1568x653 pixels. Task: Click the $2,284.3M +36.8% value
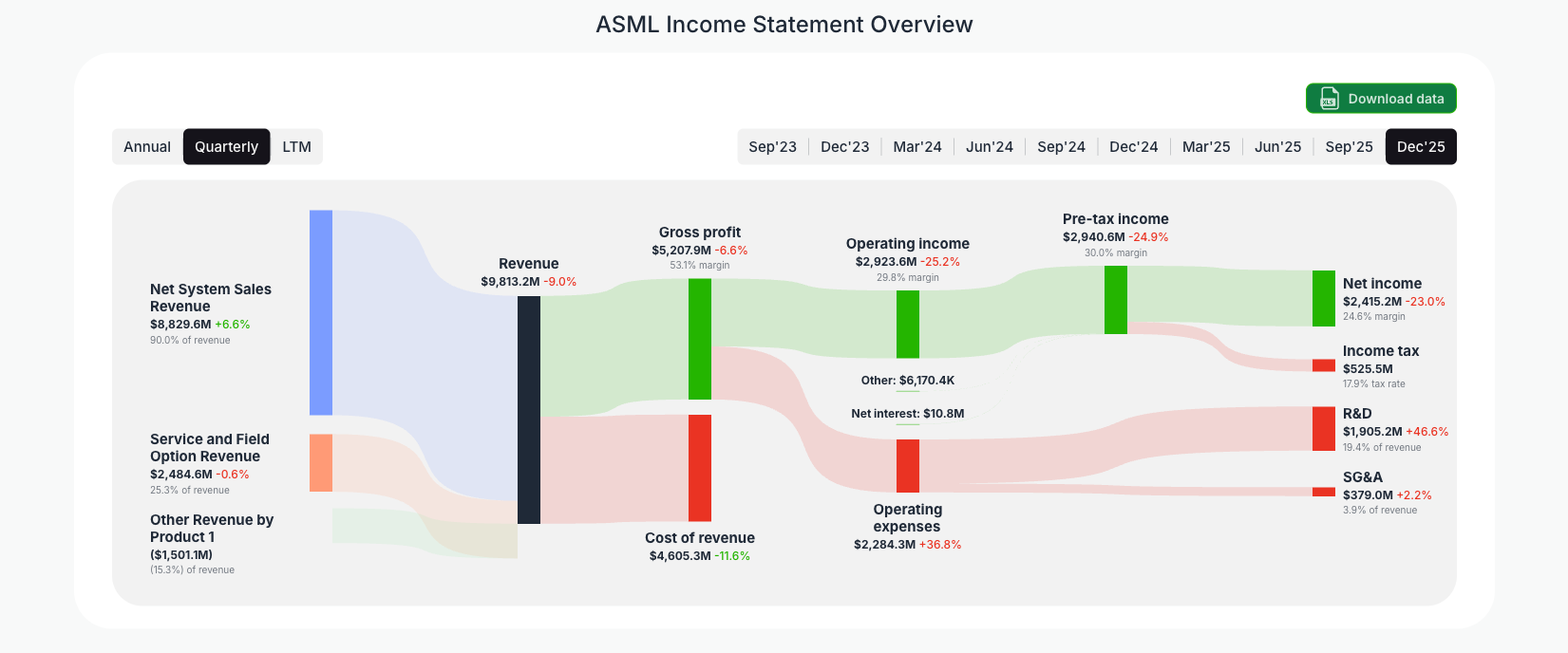pos(908,545)
